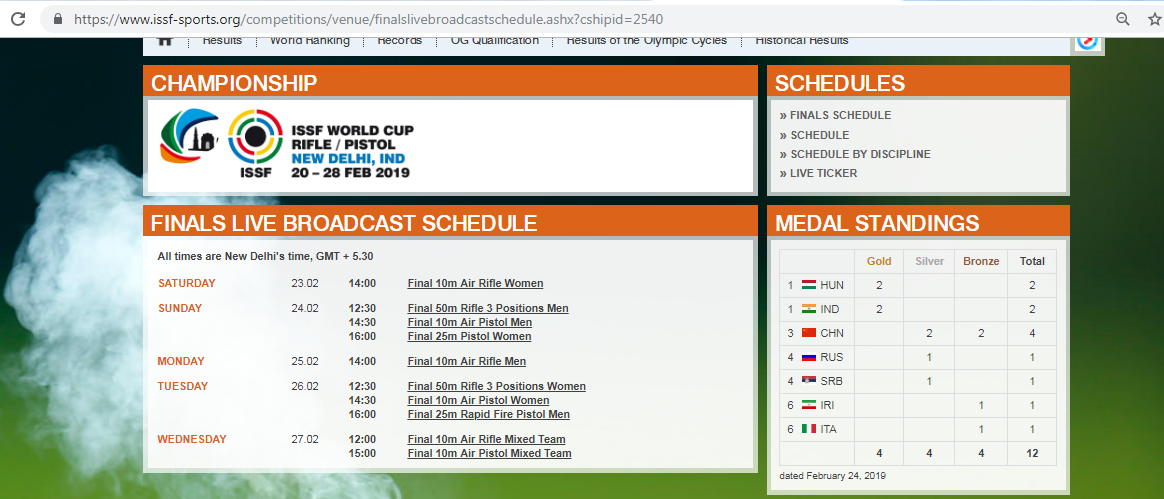Bookmark this page with the star icon
Viewport: 1164px width, 499px height.
(1154, 19)
